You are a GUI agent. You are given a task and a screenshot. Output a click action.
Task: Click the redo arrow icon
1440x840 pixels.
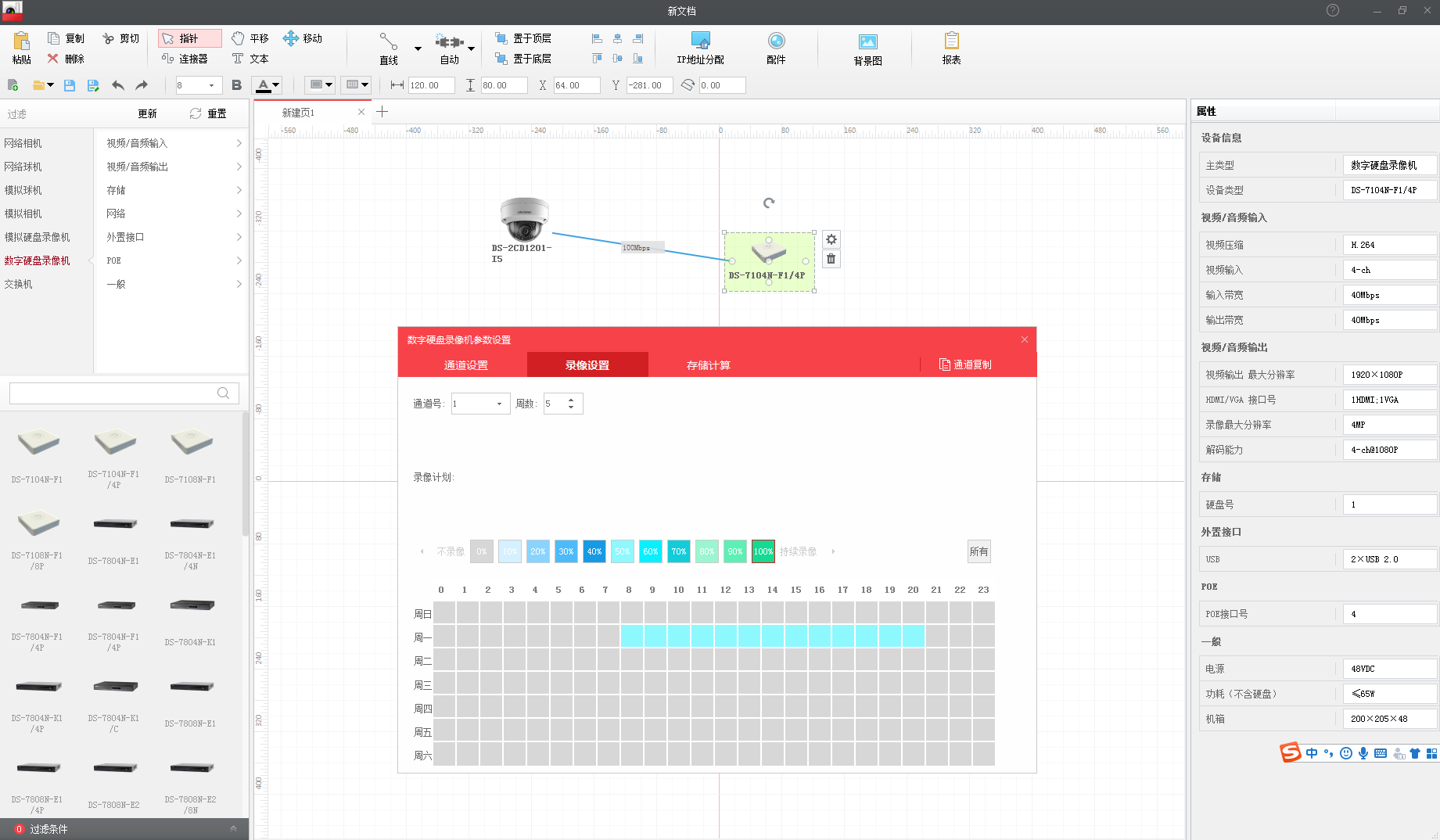click(142, 85)
